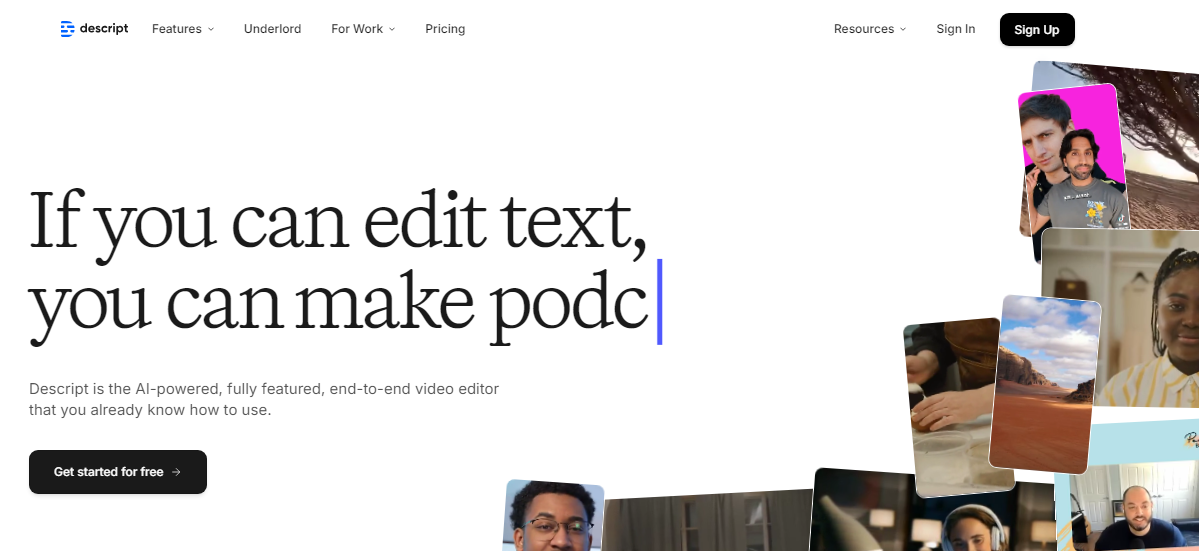Click the Sign In link
This screenshot has width=1199, height=551.
click(955, 29)
